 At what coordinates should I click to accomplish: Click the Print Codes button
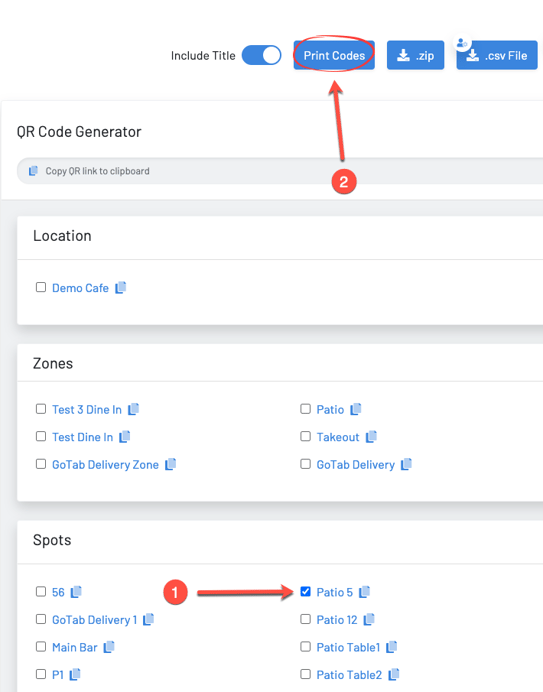334,55
